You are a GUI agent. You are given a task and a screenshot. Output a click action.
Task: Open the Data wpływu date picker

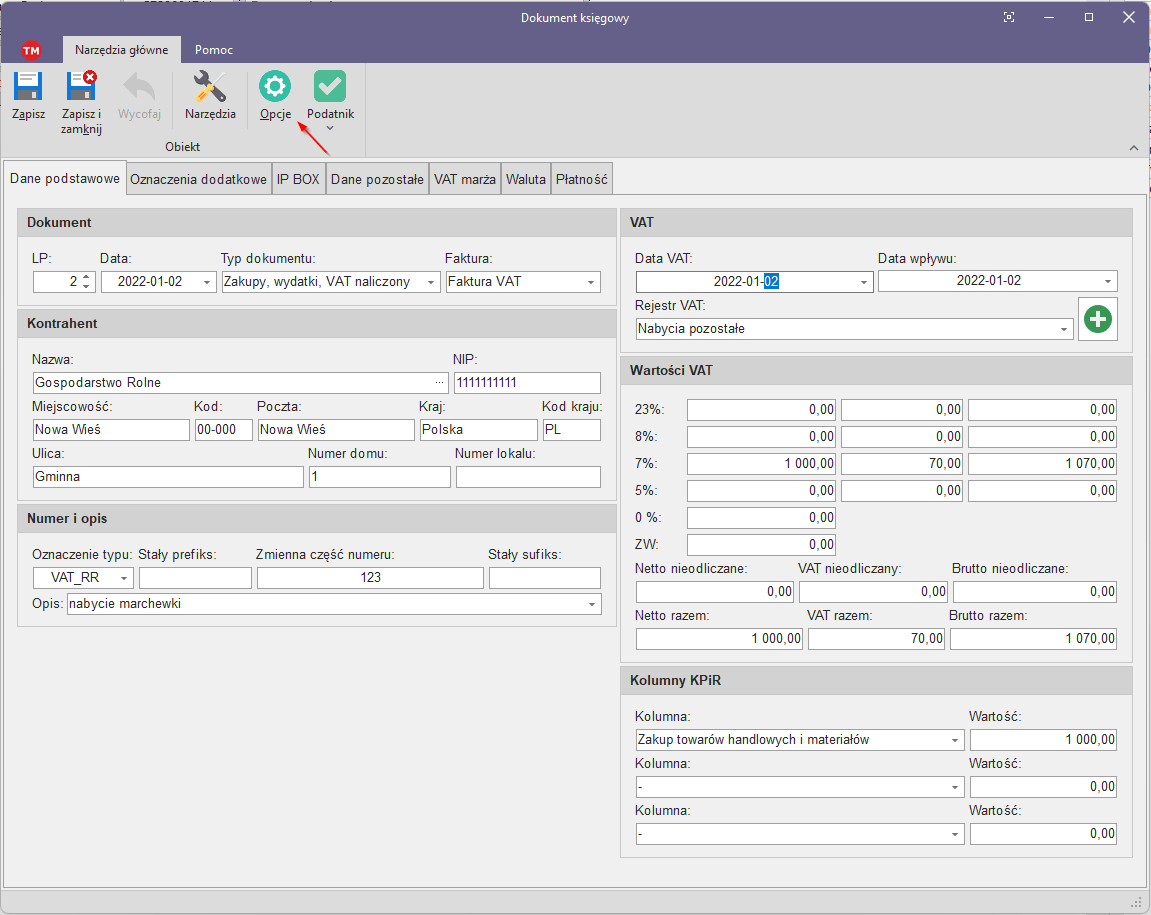[1108, 282]
